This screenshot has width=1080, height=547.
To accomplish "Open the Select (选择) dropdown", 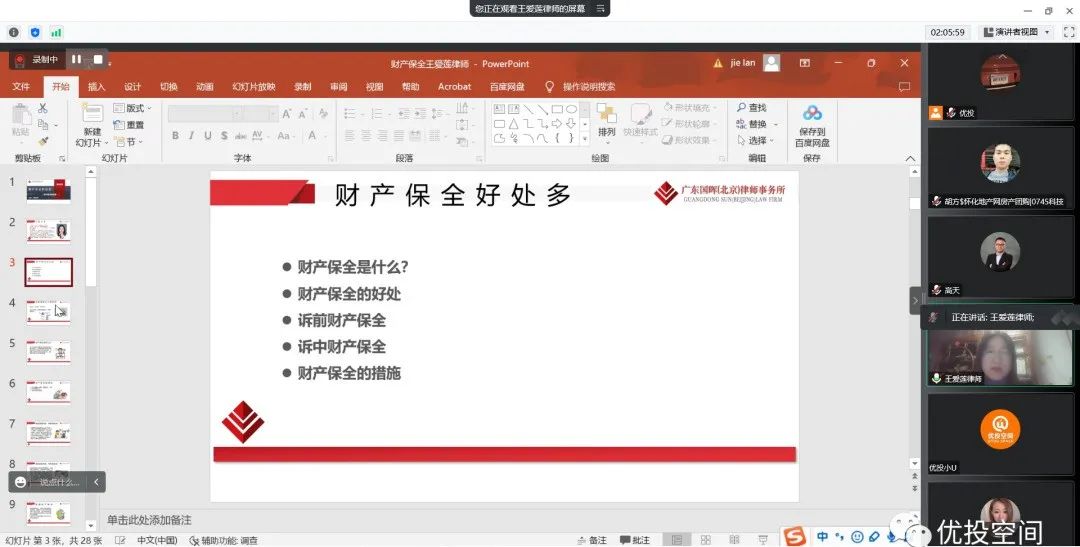I will [x=756, y=140].
